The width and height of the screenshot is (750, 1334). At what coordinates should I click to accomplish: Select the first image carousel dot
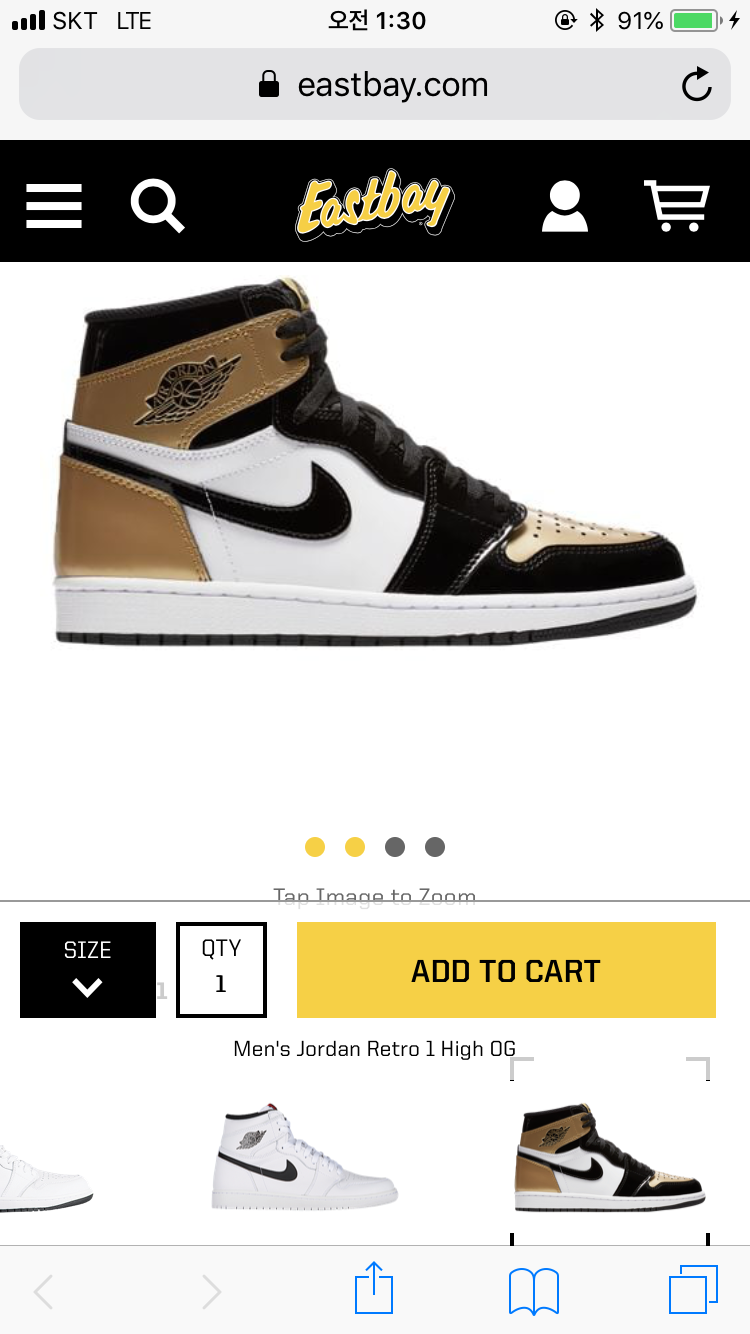315,847
